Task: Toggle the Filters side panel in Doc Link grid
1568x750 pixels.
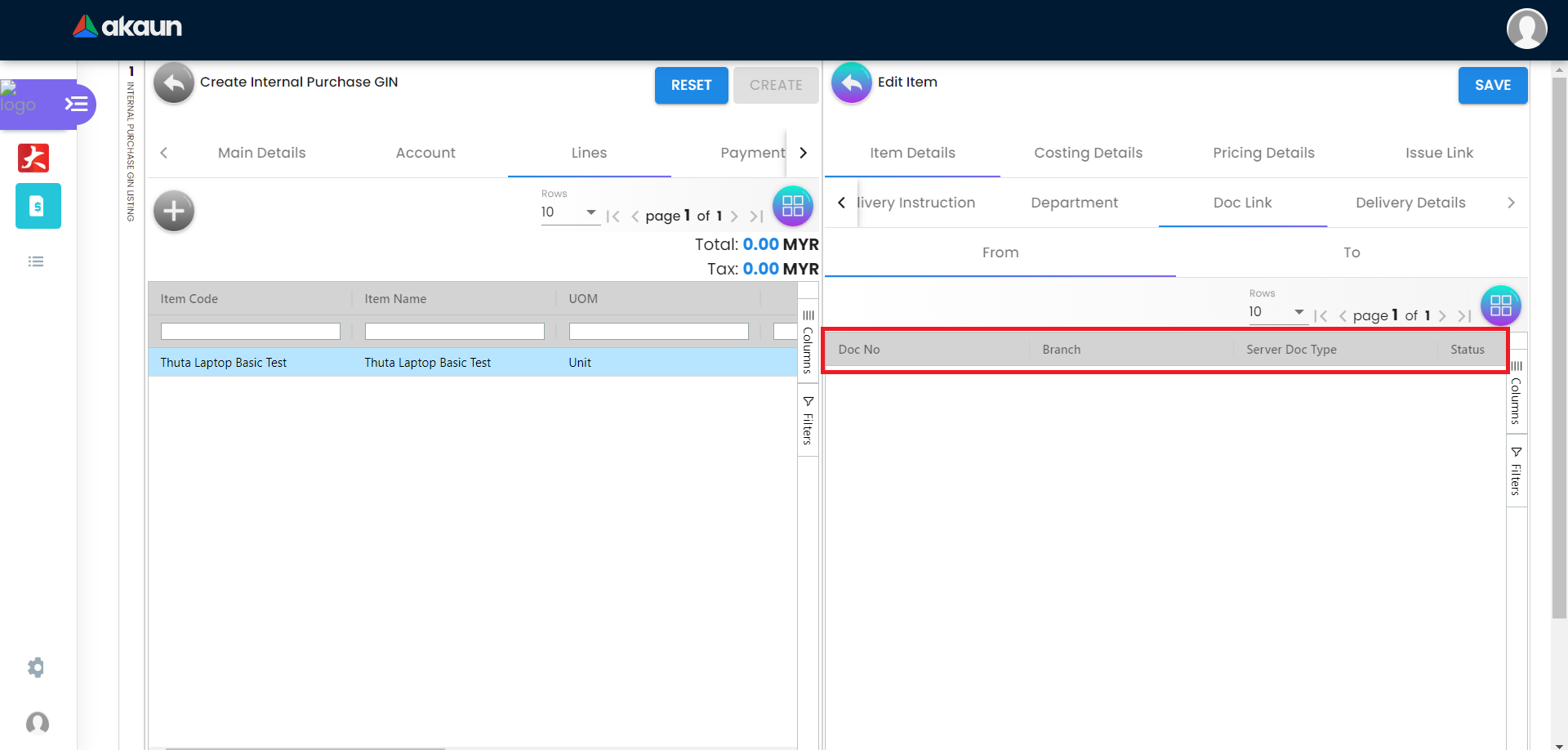Action: [x=1516, y=471]
